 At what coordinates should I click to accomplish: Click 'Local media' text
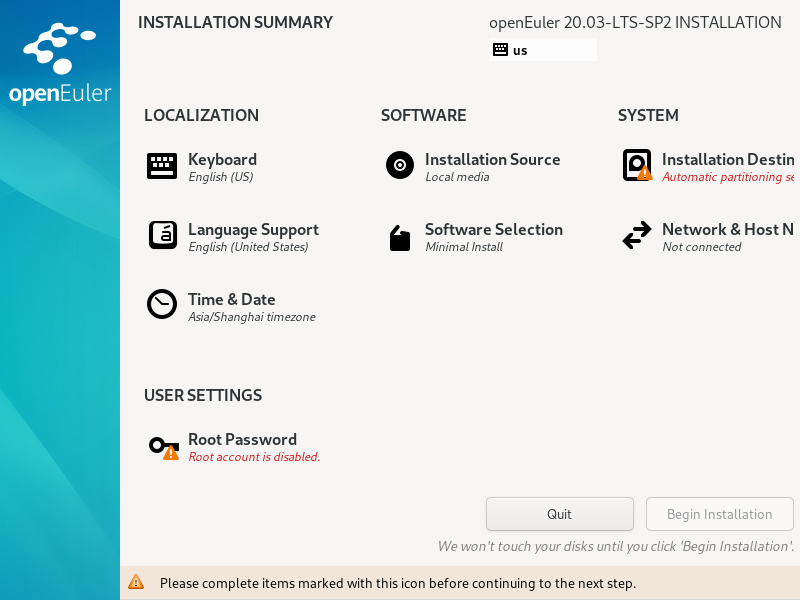click(x=458, y=177)
